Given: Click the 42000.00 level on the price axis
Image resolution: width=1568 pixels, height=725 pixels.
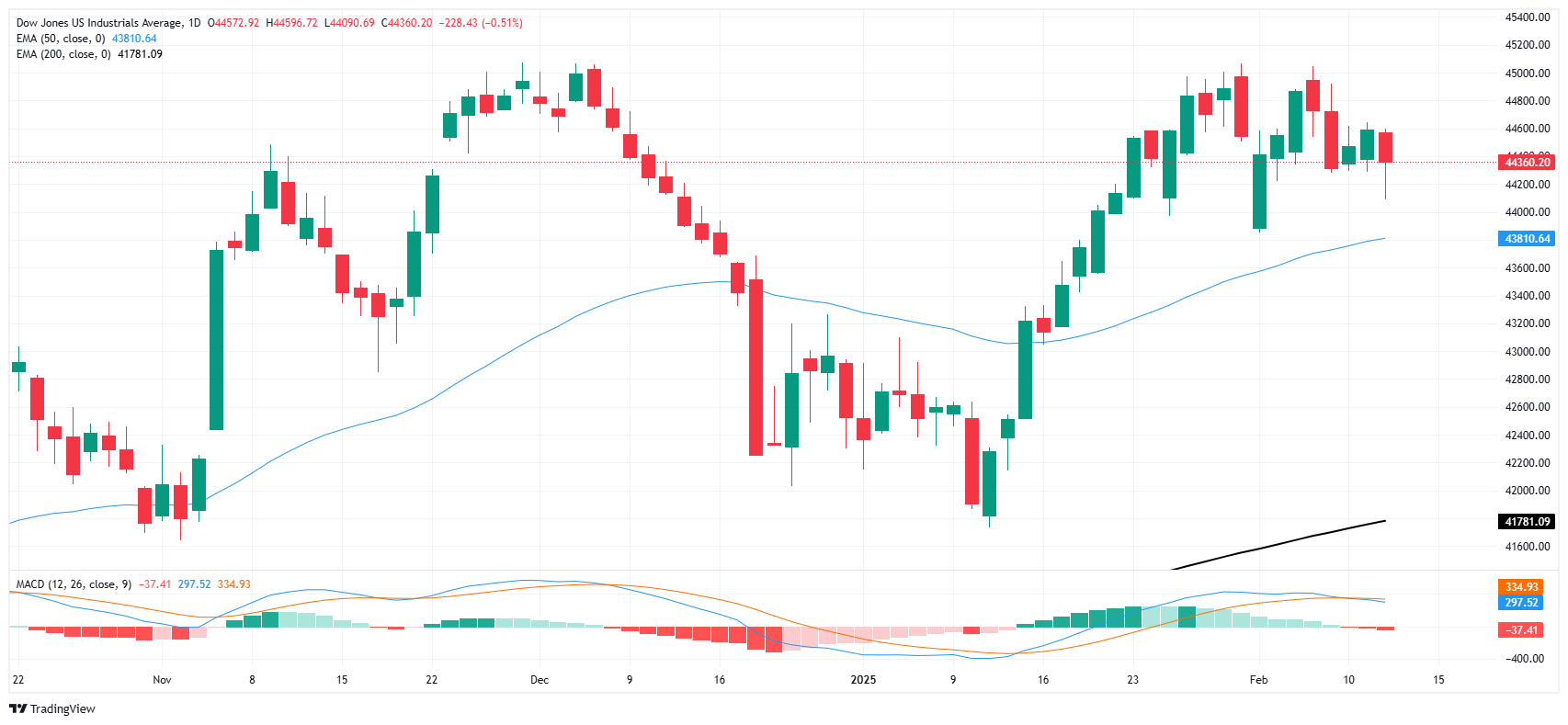Looking at the screenshot, I should [x=1527, y=491].
